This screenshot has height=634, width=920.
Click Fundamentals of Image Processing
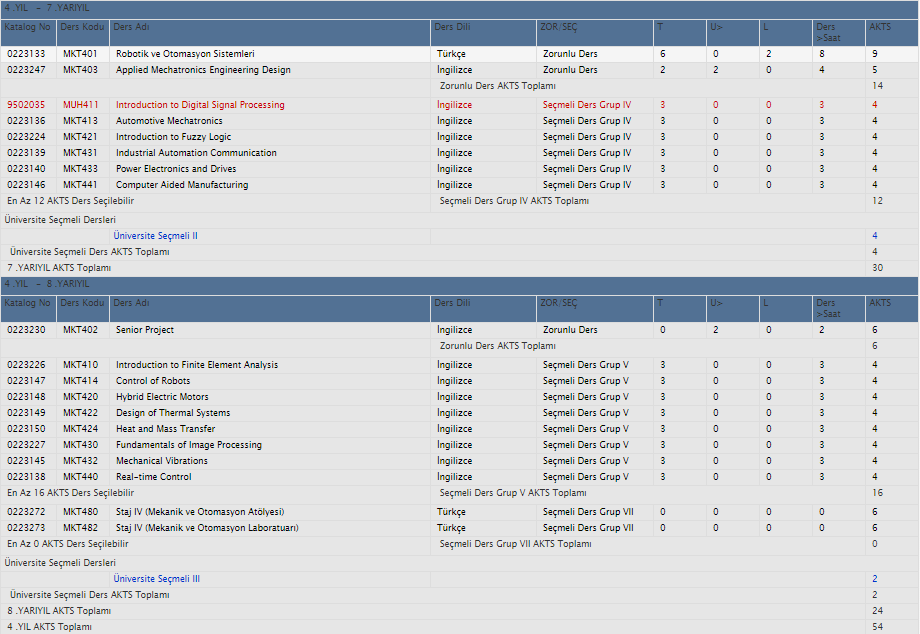[x=189, y=445]
